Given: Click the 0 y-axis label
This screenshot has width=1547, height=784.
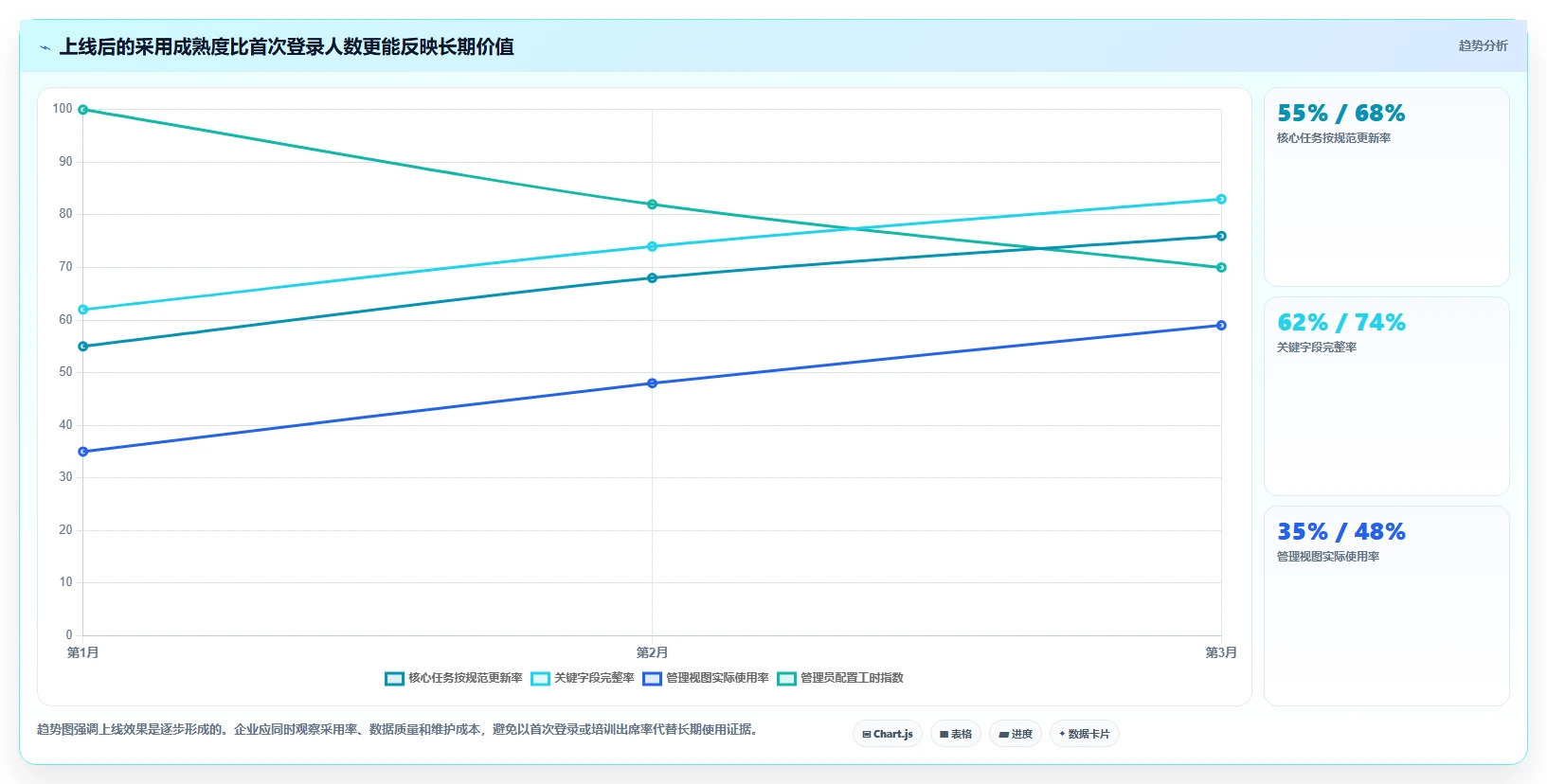Looking at the screenshot, I should pos(69,635).
